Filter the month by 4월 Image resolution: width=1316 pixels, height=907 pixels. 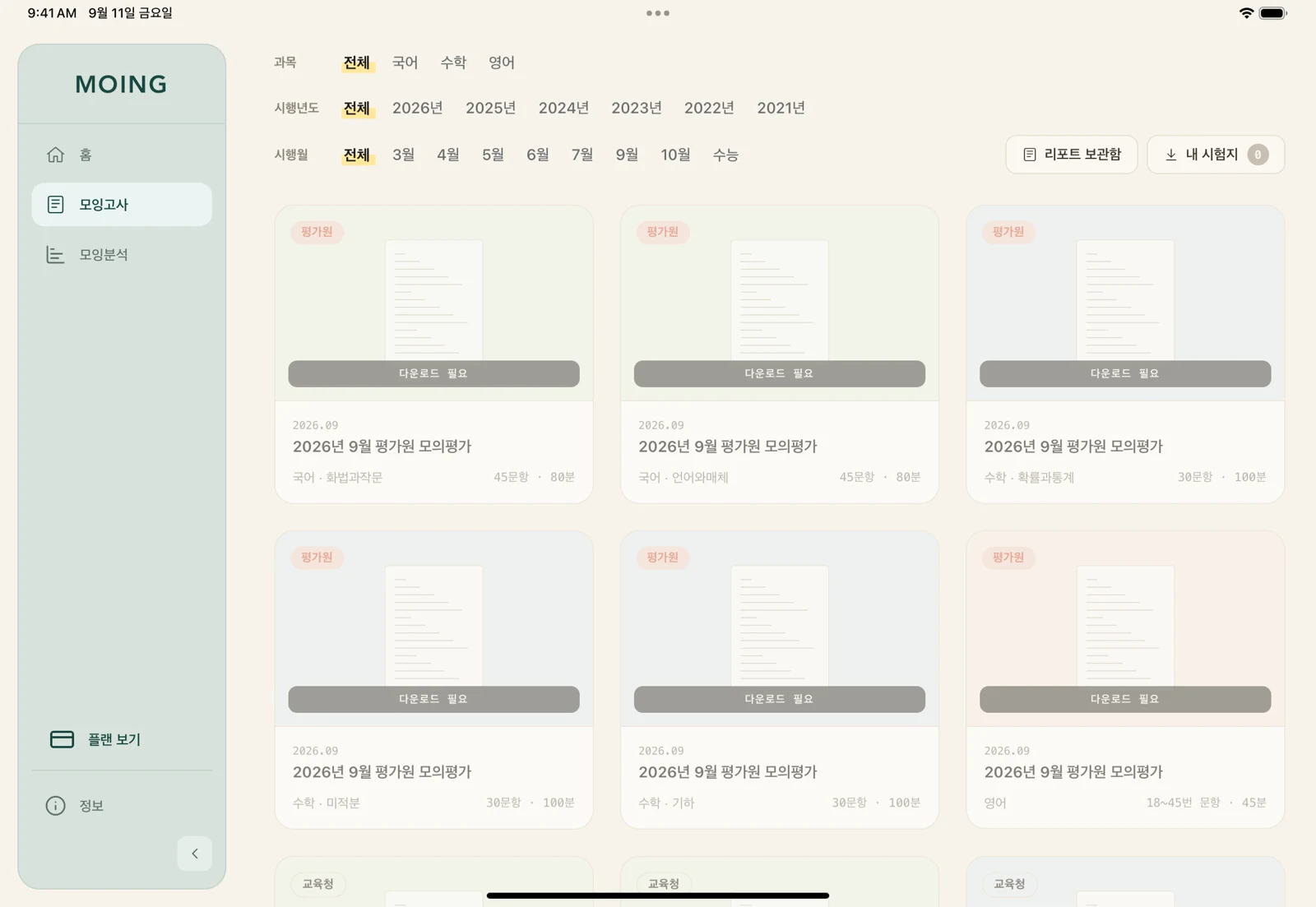(448, 155)
